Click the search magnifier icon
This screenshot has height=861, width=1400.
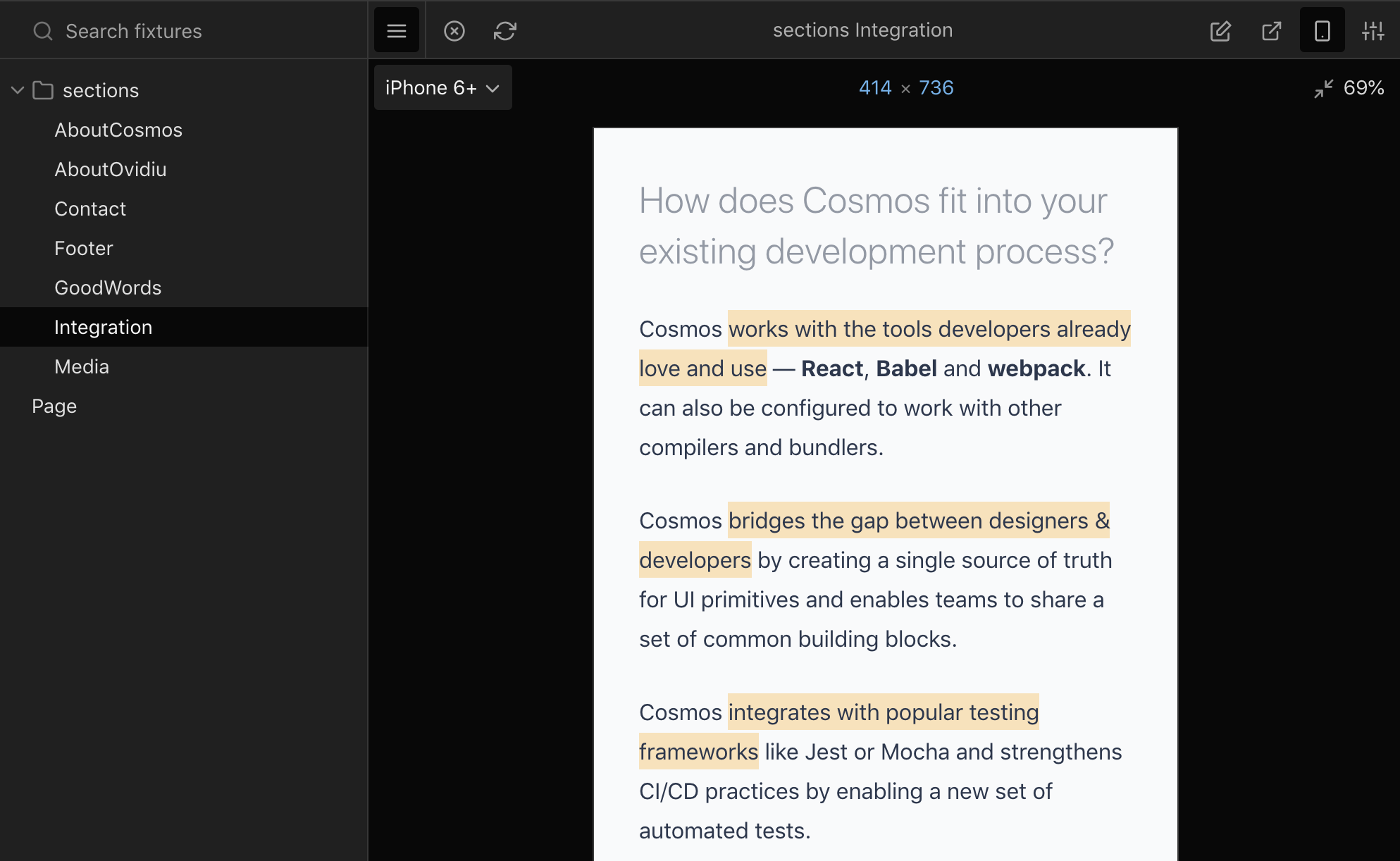pos(43,31)
